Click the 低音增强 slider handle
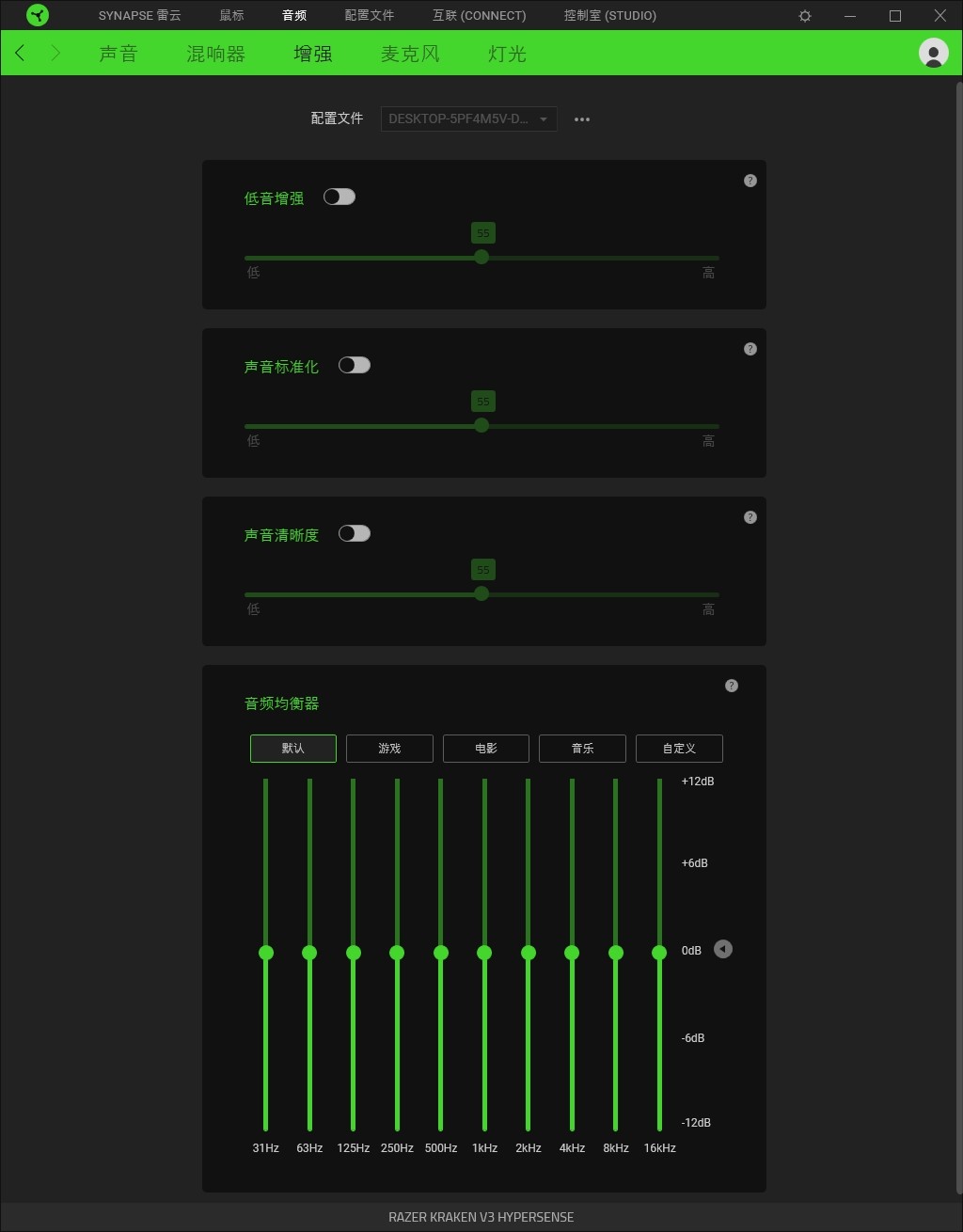The width and height of the screenshot is (963, 1232). coord(481,257)
